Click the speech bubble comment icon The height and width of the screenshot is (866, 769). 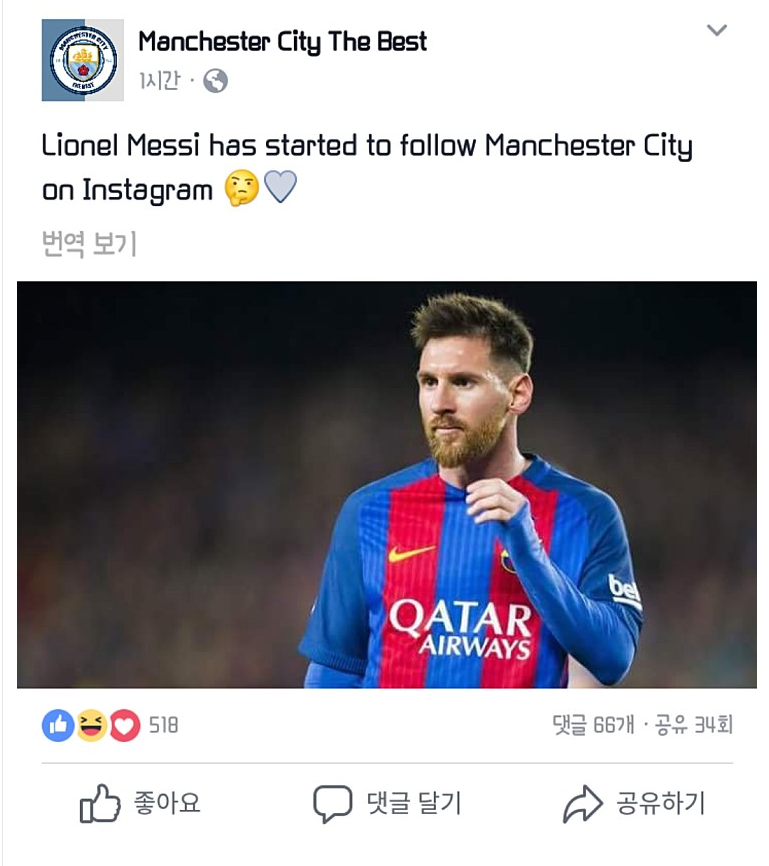[x=333, y=804]
